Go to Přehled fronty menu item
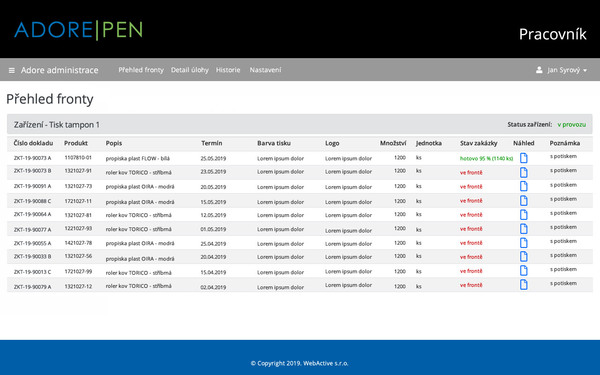 pyautogui.click(x=141, y=70)
